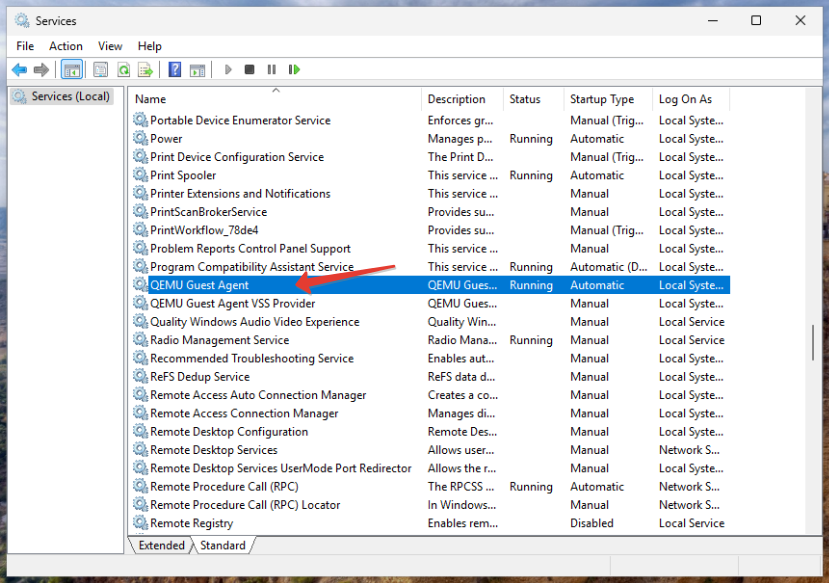This screenshot has width=829, height=583.
Task: Select Remote Procedure Call (RPC) Locator row
Action: [431, 505]
